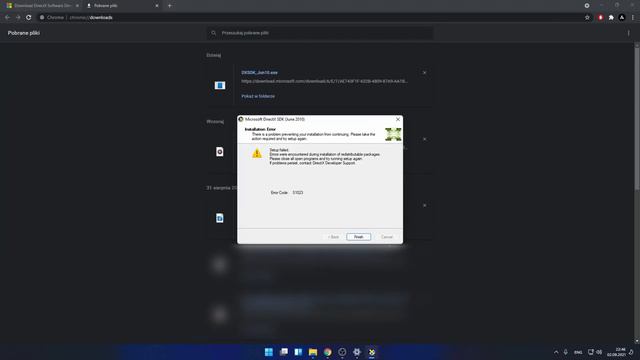The width and height of the screenshot is (640, 360).
Task: Open Task View from the taskbar
Action: click(284, 352)
